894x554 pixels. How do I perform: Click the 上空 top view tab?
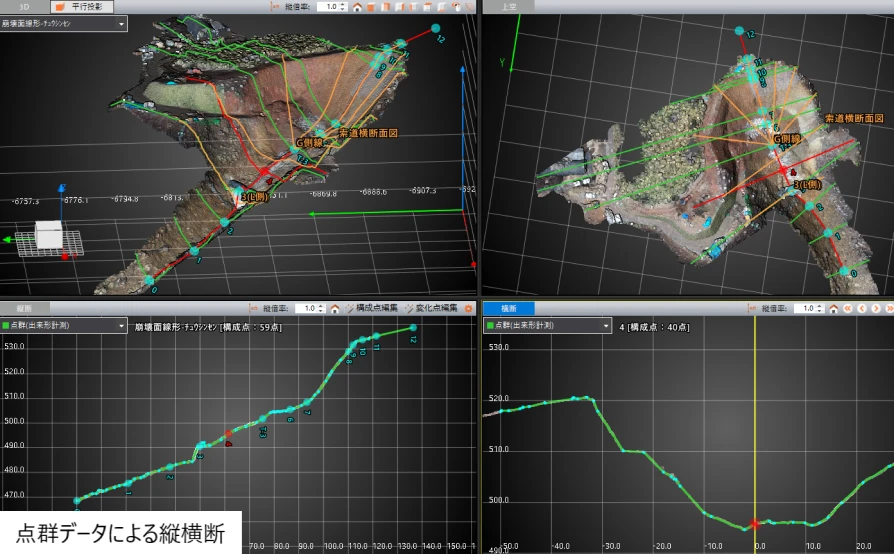point(509,6)
